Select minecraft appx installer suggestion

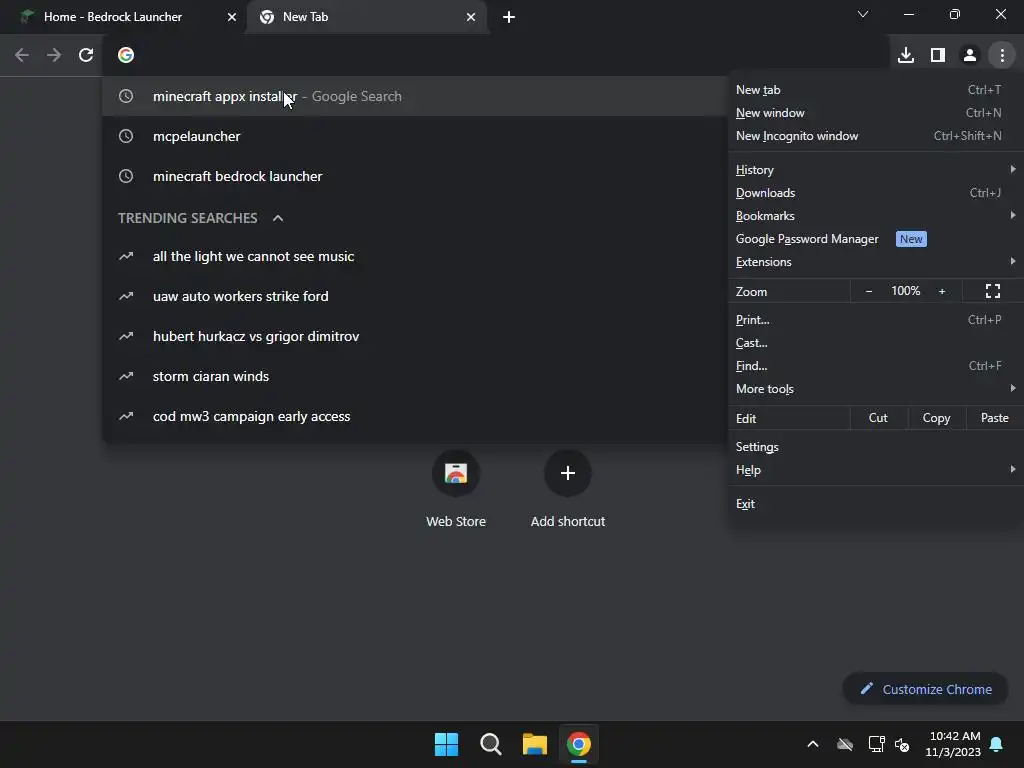pos(415,96)
